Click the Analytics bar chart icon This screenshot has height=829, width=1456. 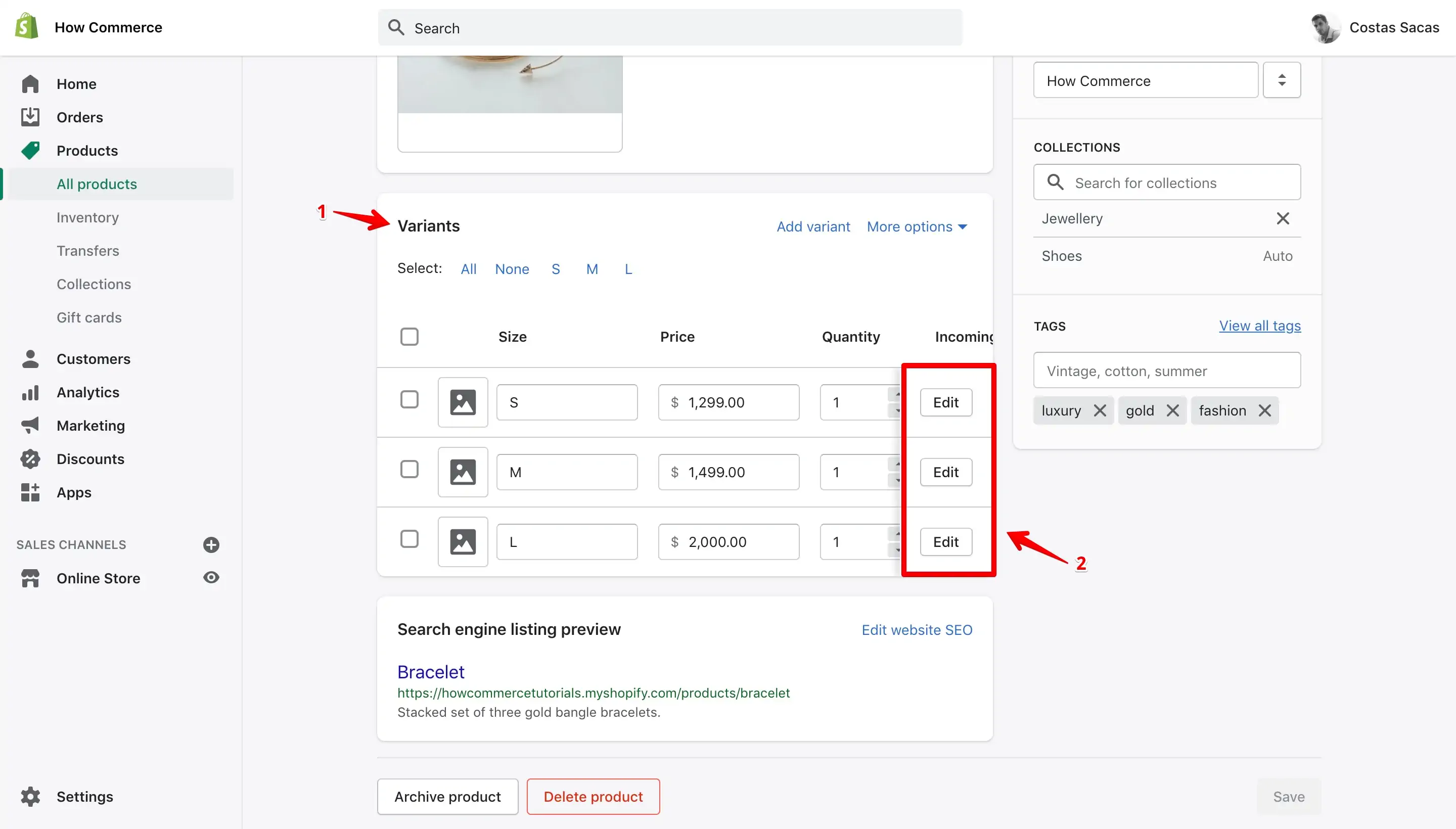coord(30,392)
